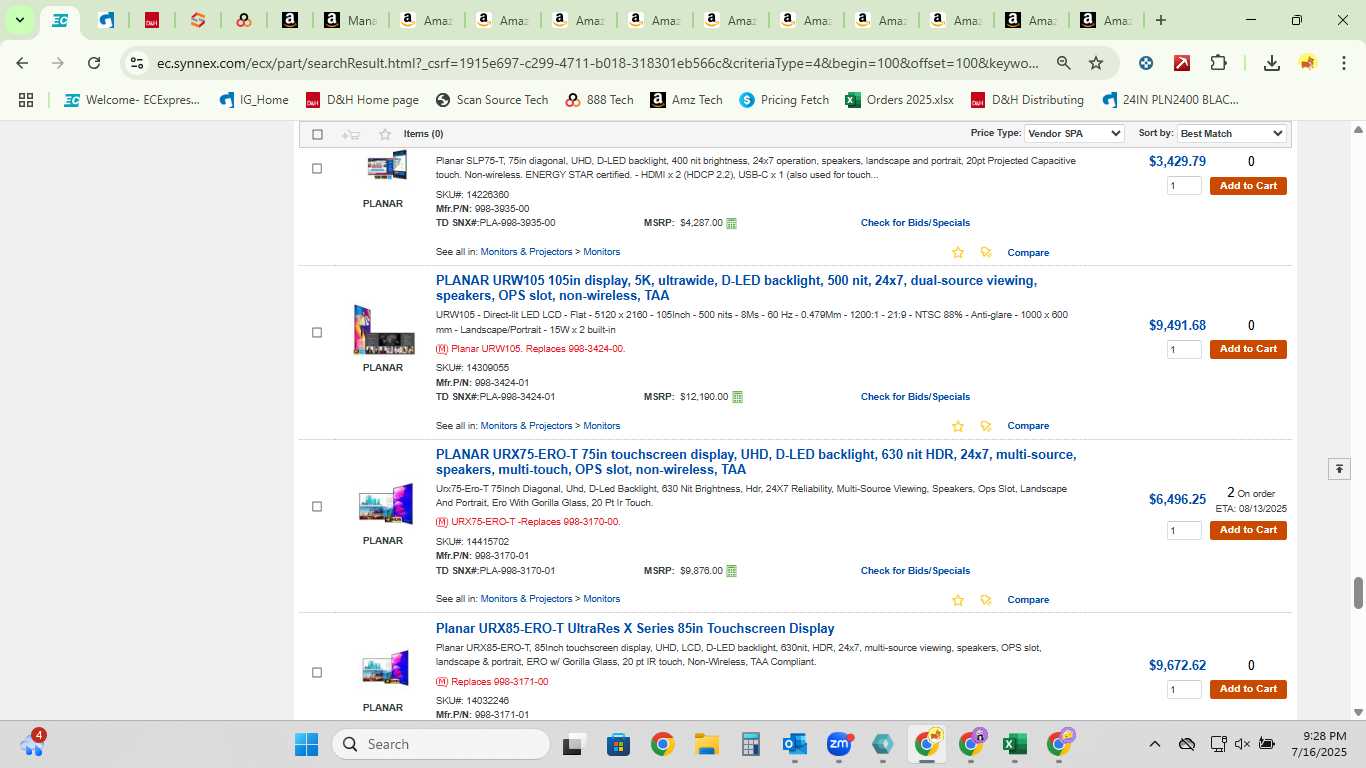Open the Sort by dropdown showing Best Match
1366x768 pixels.
[x=1231, y=134]
